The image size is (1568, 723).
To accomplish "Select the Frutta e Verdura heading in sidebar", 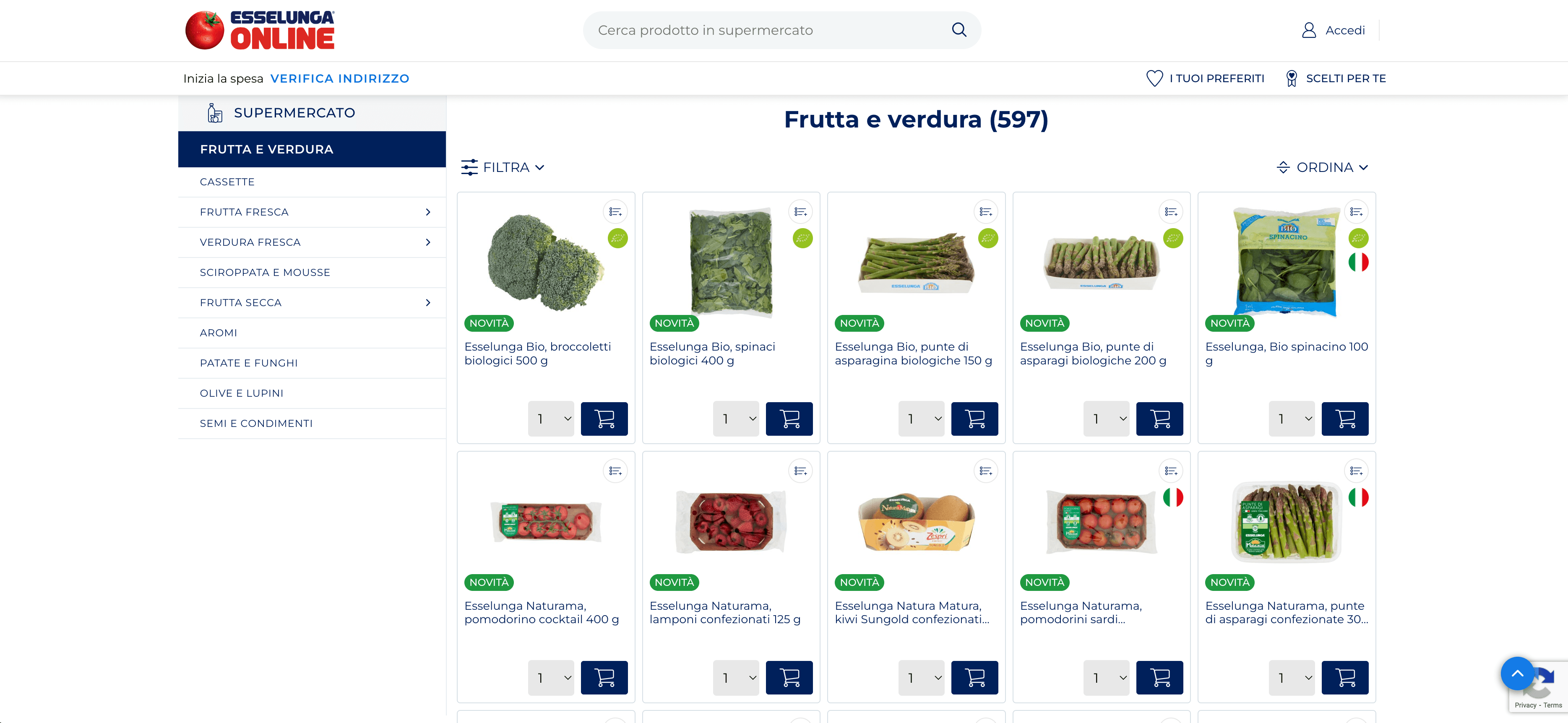I will coord(312,149).
